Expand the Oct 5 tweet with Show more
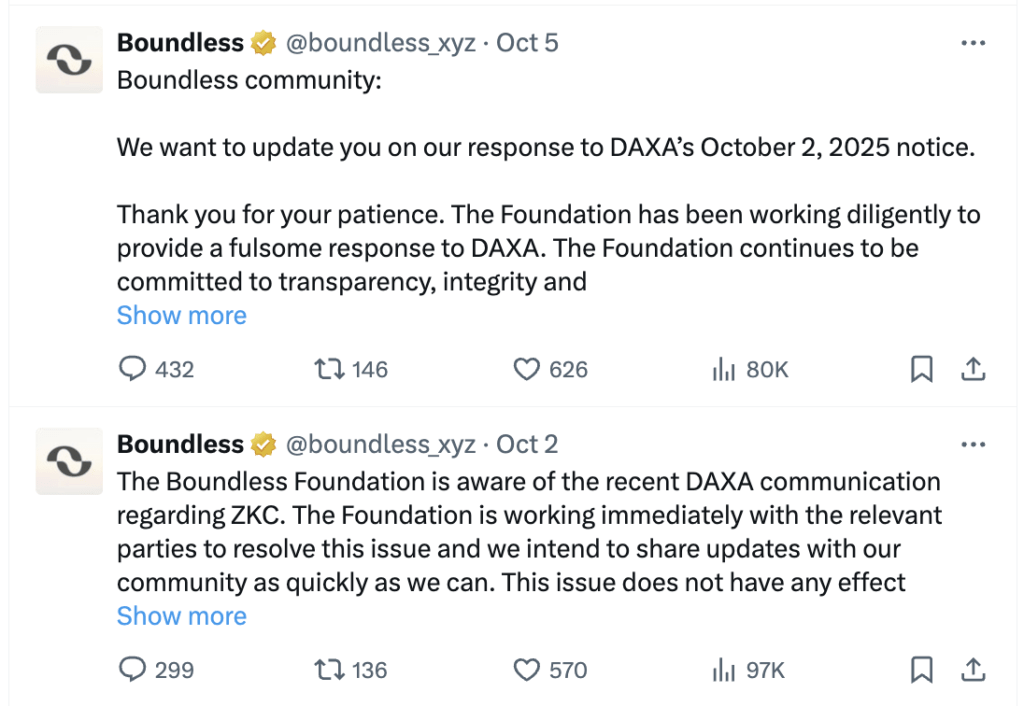1024x706 pixels. (x=181, y=315)
